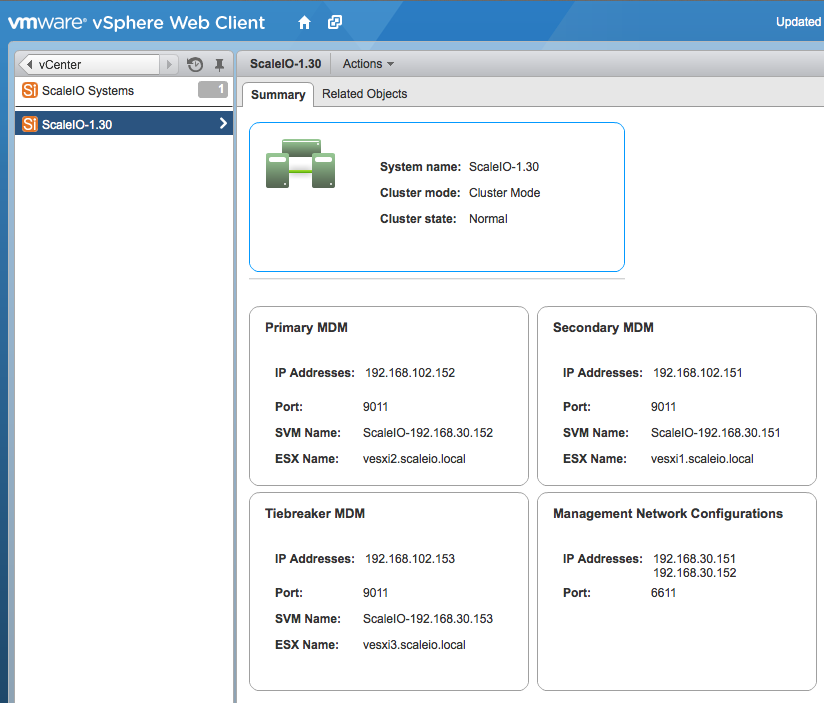Open navigation history clock icon
This screenshot has height=703, width=824.
tap(195, 65)
